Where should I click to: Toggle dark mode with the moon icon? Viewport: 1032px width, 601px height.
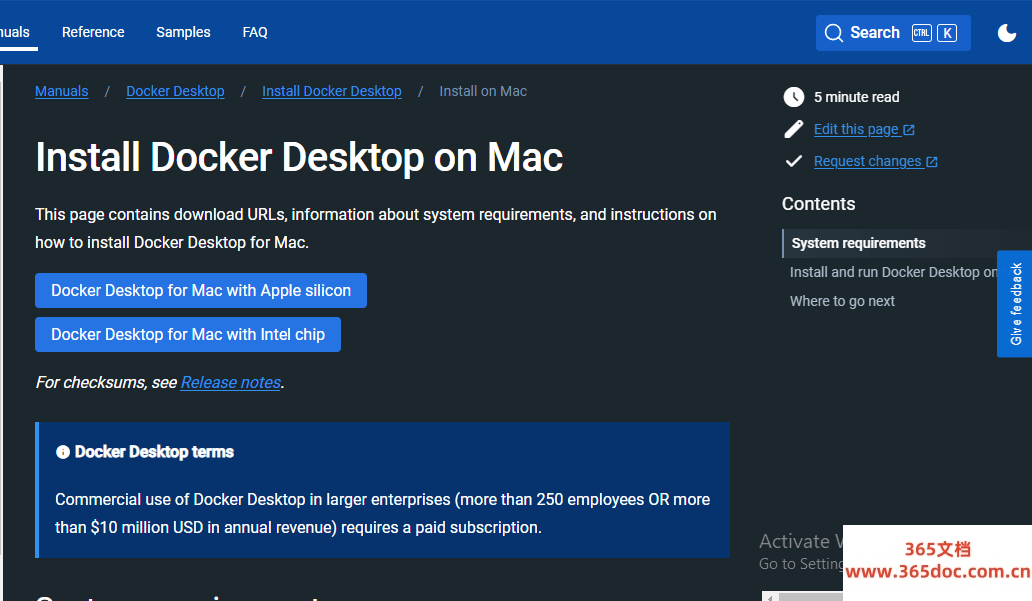1007,33
